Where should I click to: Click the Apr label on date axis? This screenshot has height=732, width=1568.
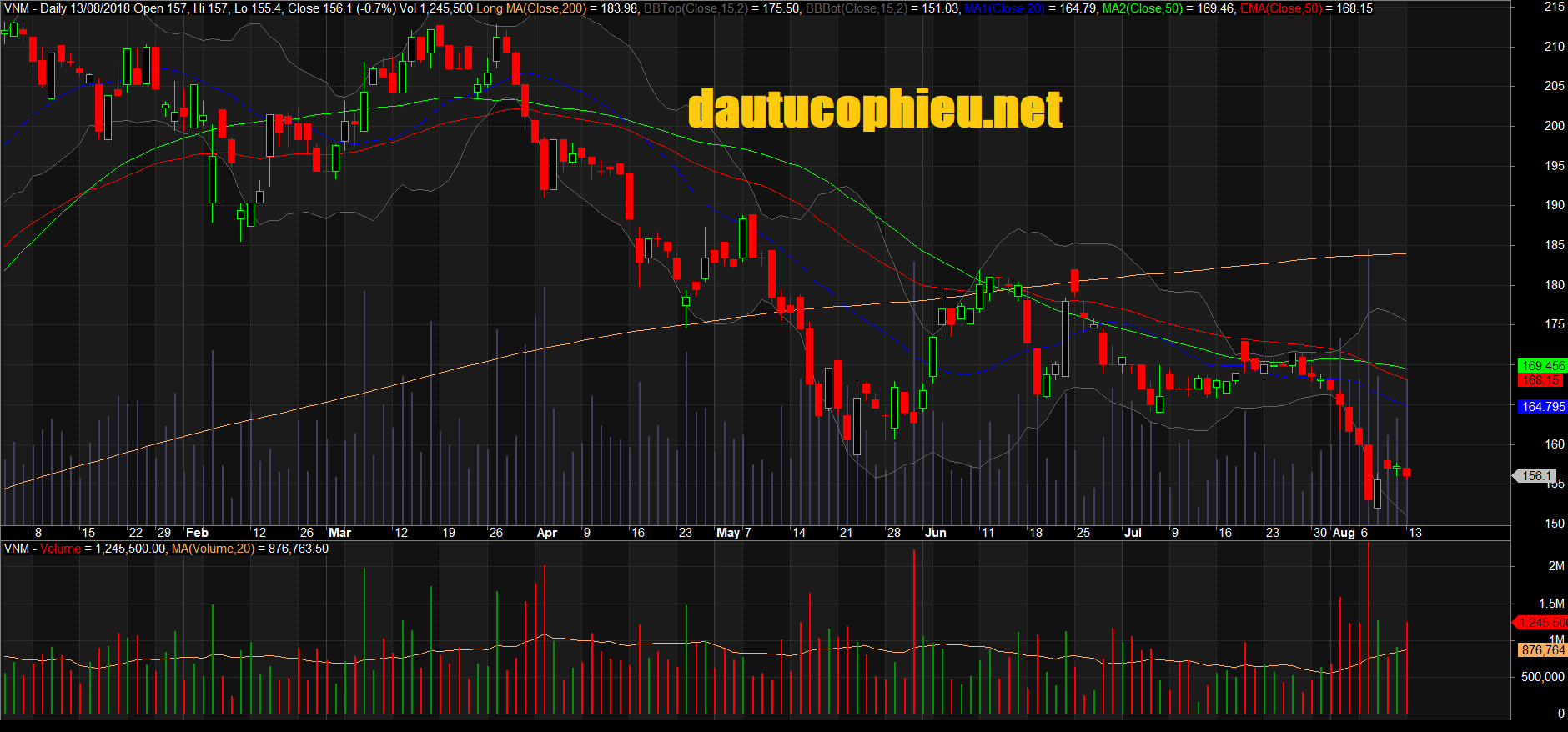(547, 533)
